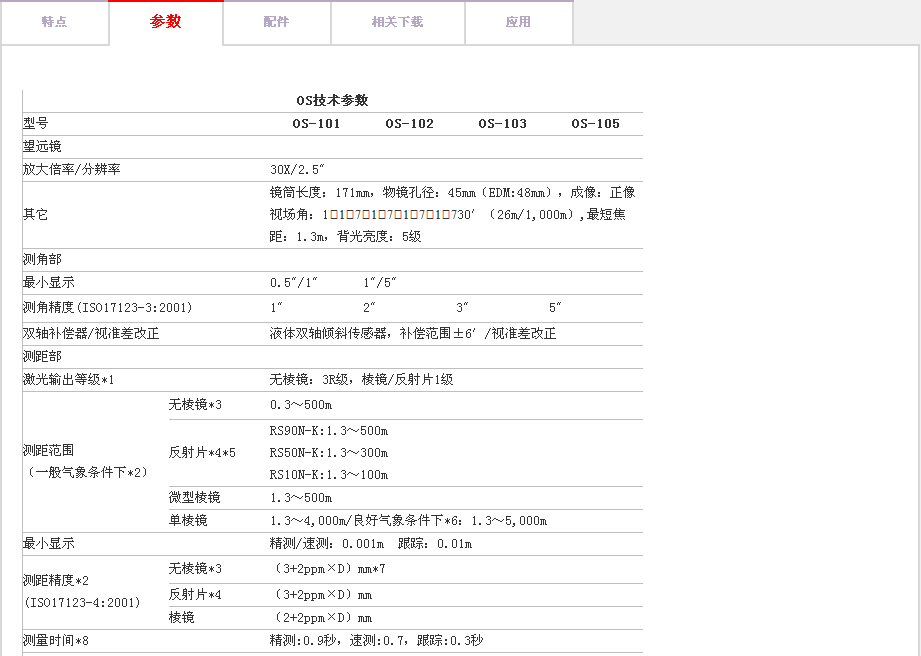This screenshot has width=921, height=656.
Task: Select the 参数 tab
Action: [x=166, y=22]
